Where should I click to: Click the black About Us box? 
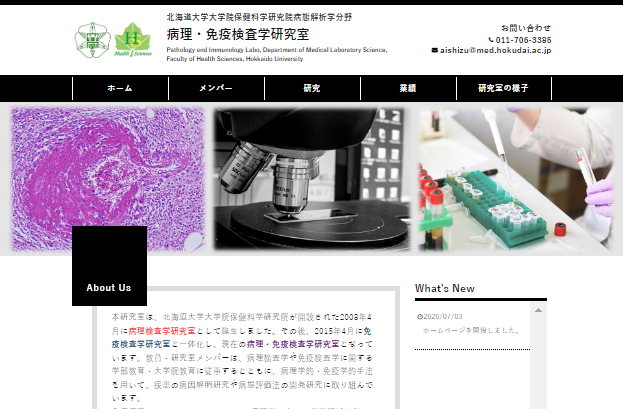click(x=109, y=266)
